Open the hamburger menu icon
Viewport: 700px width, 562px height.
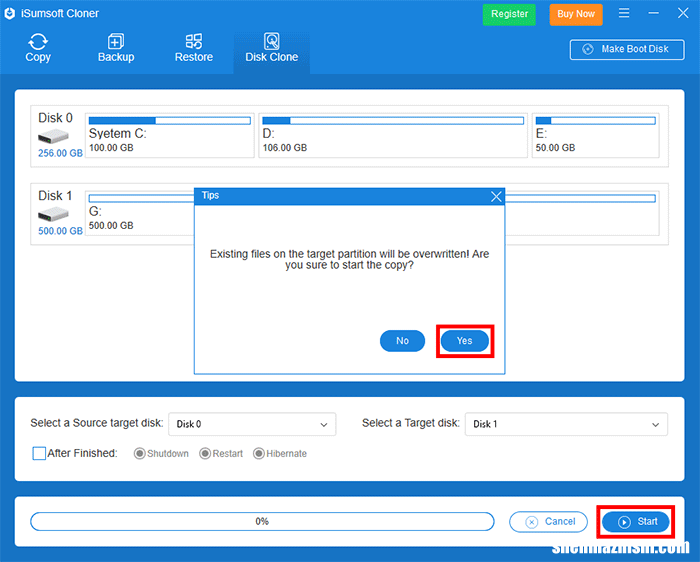tap(624, 13)
